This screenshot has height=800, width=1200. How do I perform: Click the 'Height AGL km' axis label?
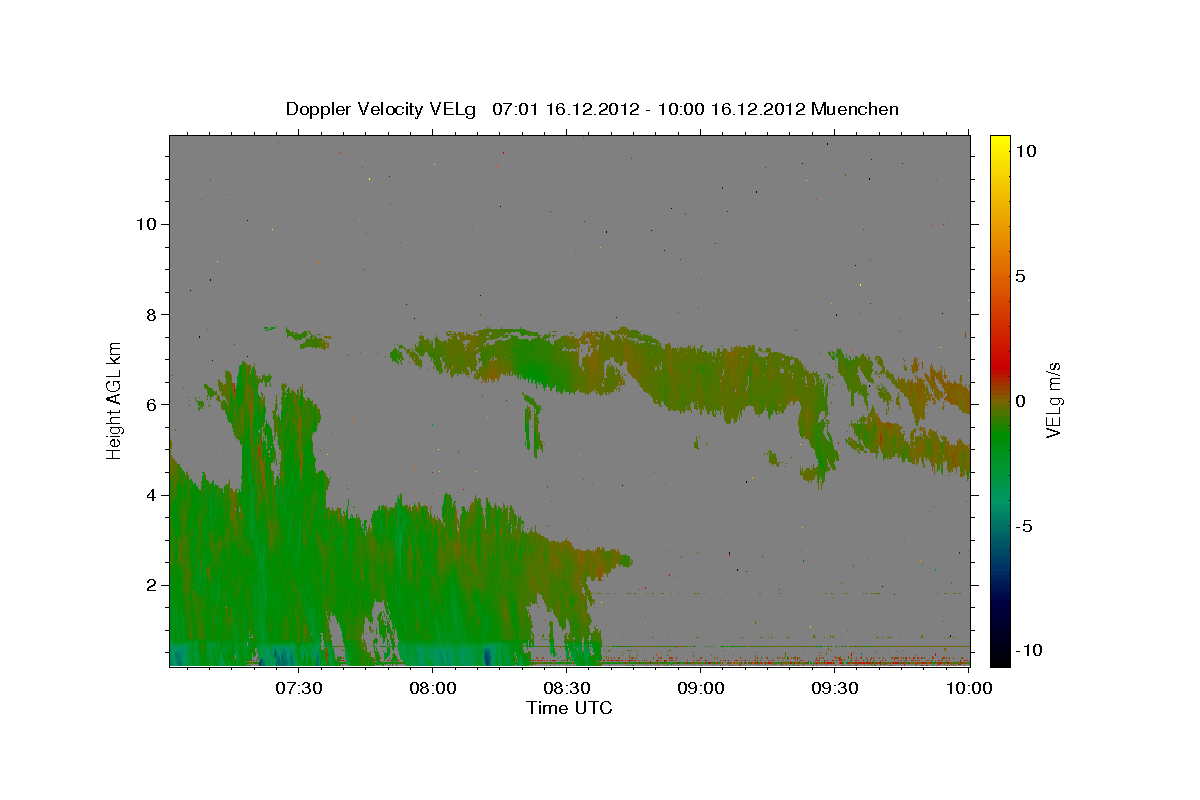[x=115, y=401]
